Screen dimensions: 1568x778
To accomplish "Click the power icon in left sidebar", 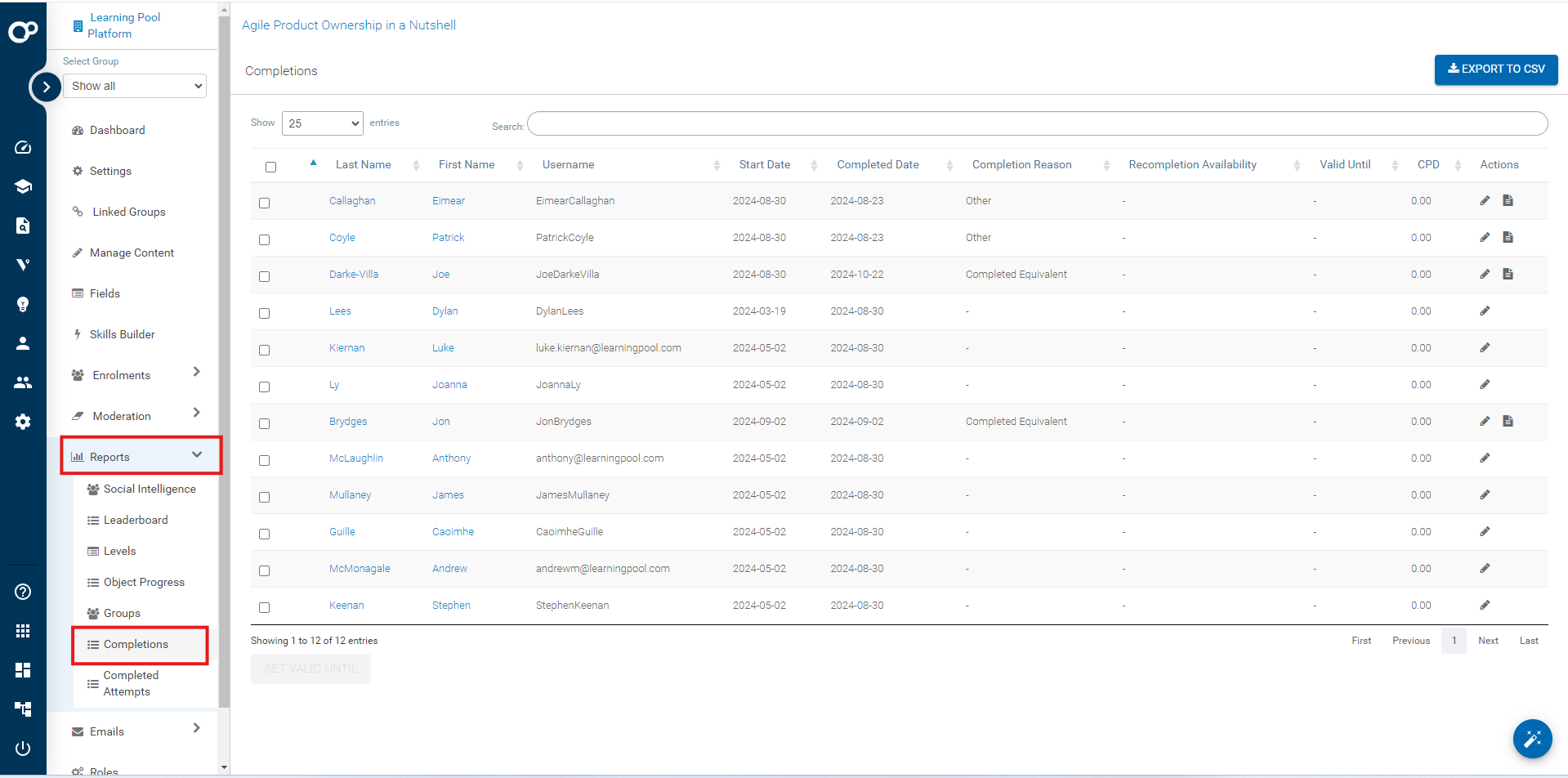I will pos(23,748).
